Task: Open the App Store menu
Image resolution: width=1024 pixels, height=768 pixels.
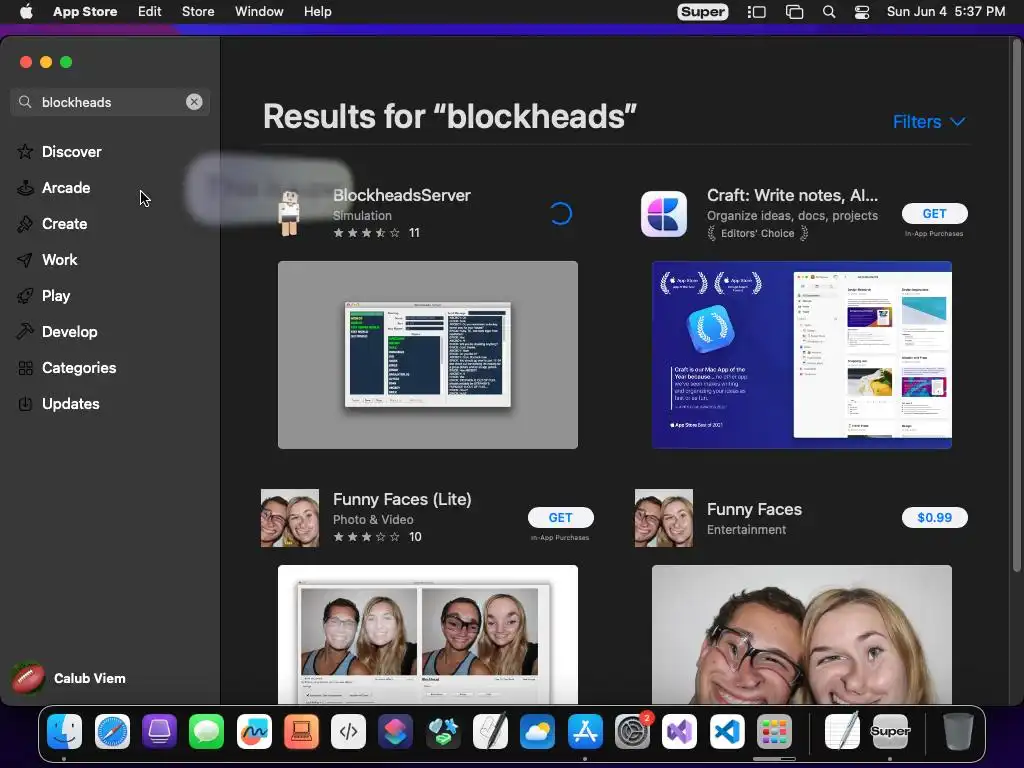Action: (85, 12)
